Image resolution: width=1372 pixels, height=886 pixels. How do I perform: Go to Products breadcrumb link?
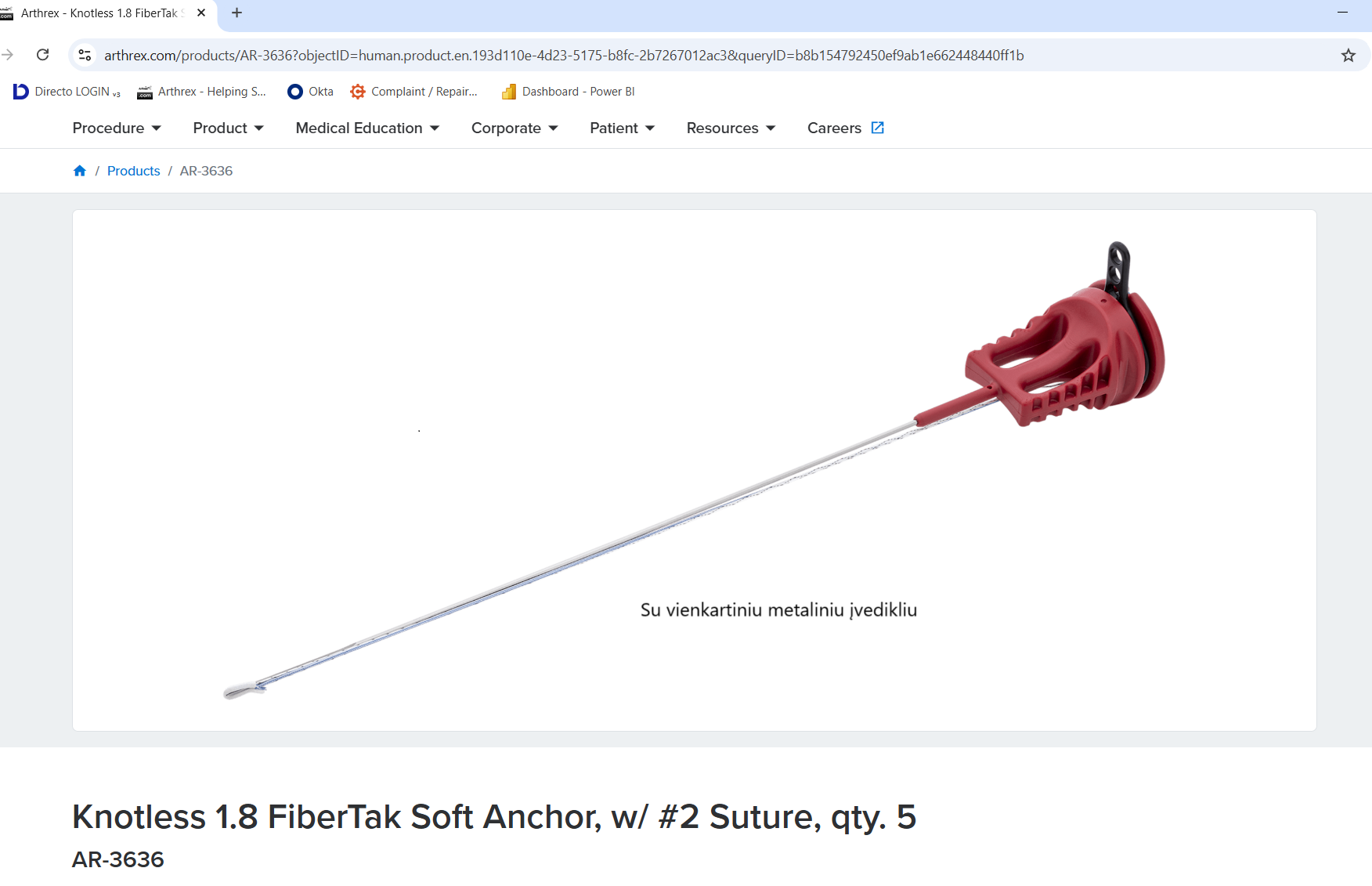[133, 171]
